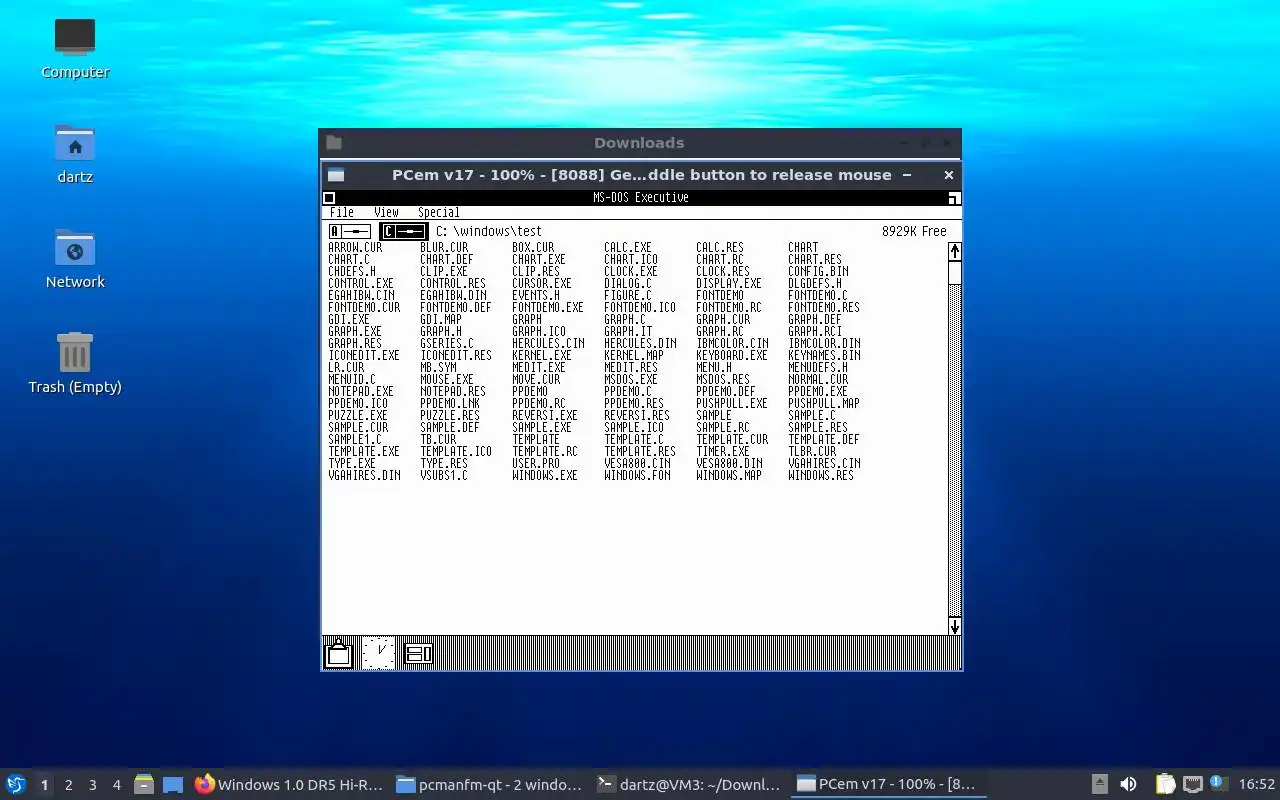Select file USER.PRO in the list

(536, 463)
